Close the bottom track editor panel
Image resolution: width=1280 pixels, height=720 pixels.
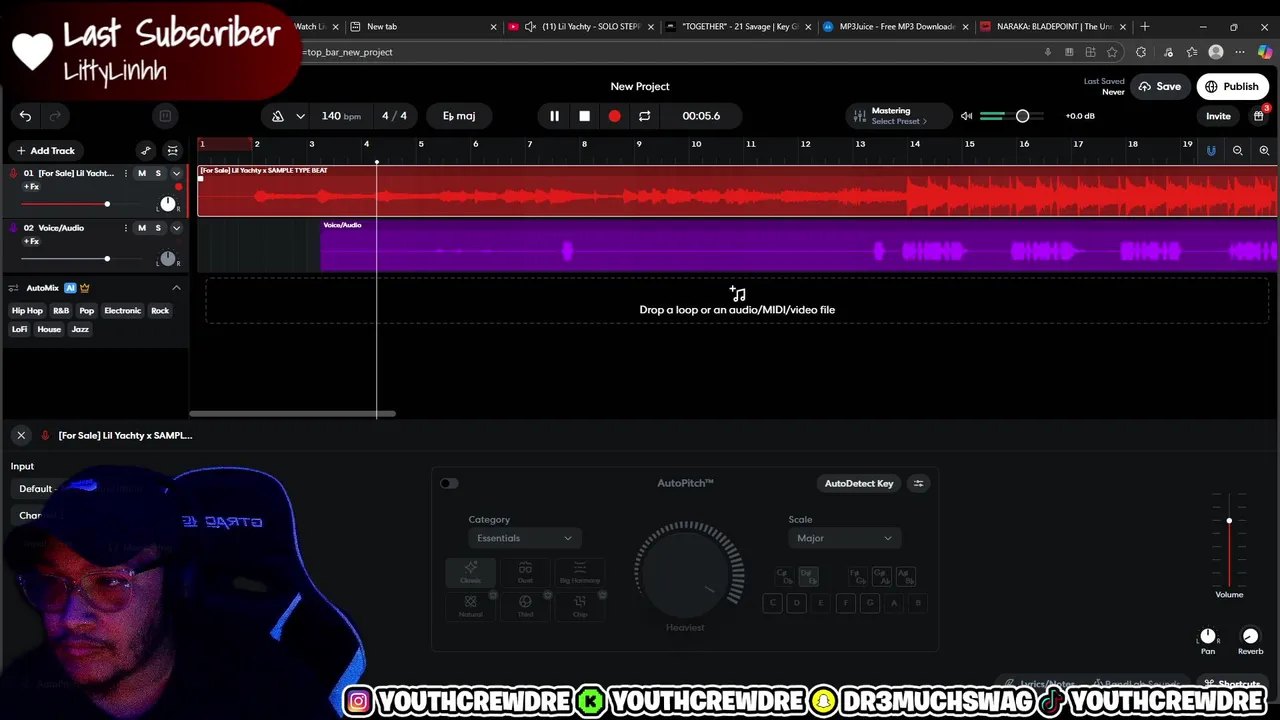pyautogui.click(x=21, y=435)
